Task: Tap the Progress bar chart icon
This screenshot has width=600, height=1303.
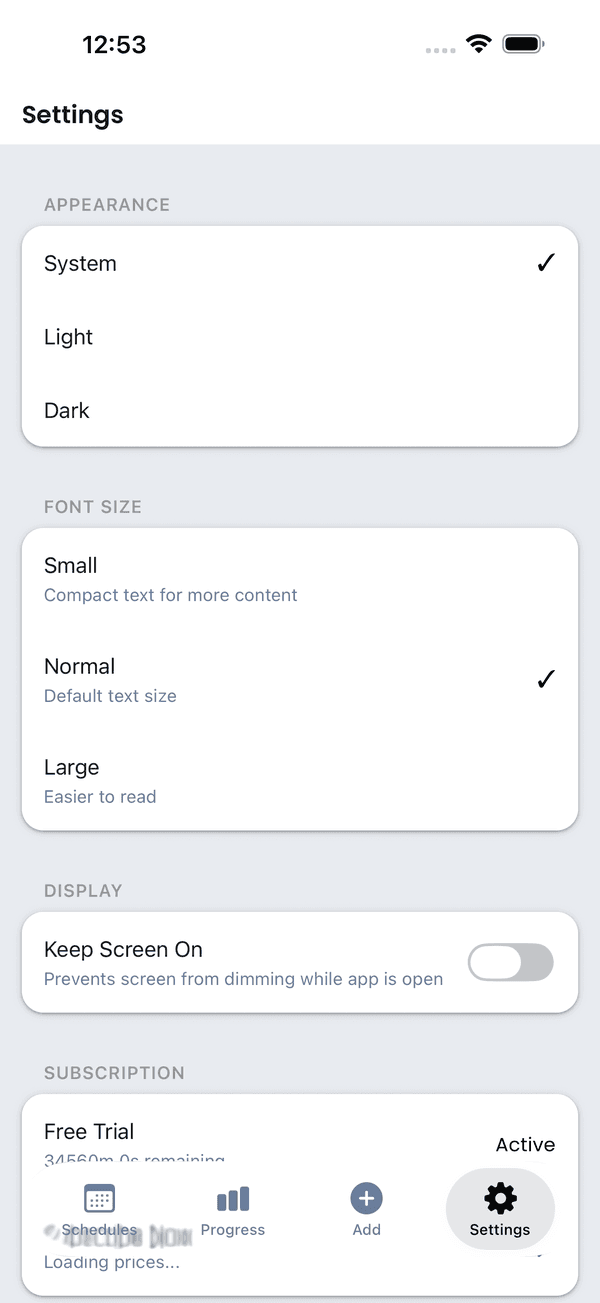Action: tap(232, 1197)
